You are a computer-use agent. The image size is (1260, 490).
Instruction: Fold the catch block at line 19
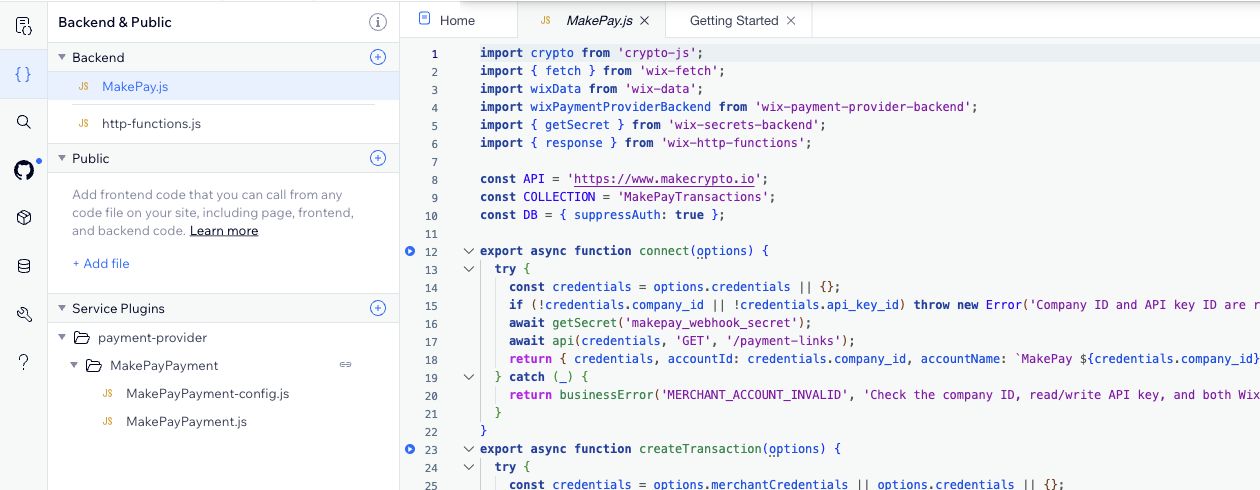tap(467, 377)
